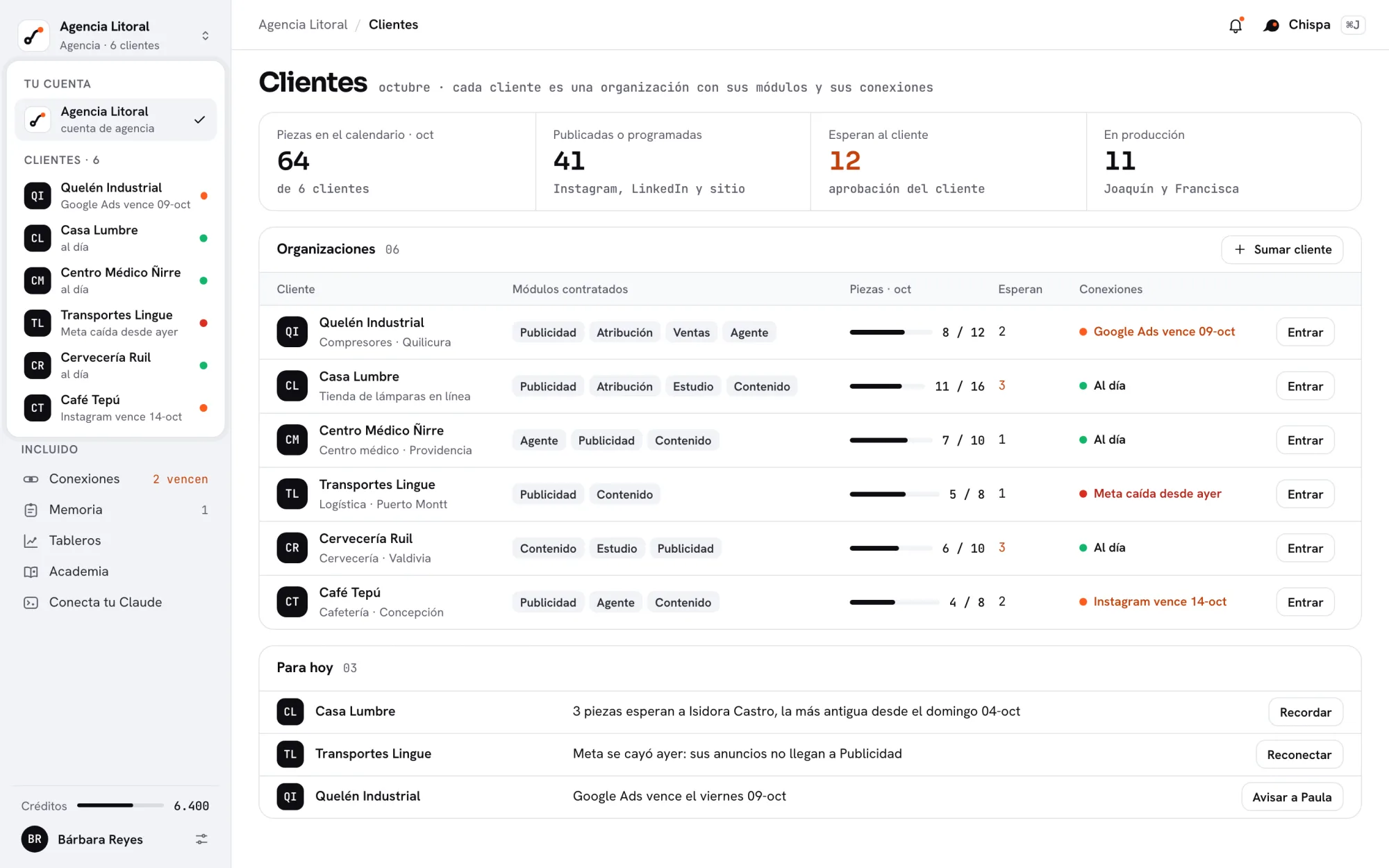The width and height of the screenshot is (1389, 868).
Task: Click the QI avatar in the switcher
Action: click(x=38, y=196)
